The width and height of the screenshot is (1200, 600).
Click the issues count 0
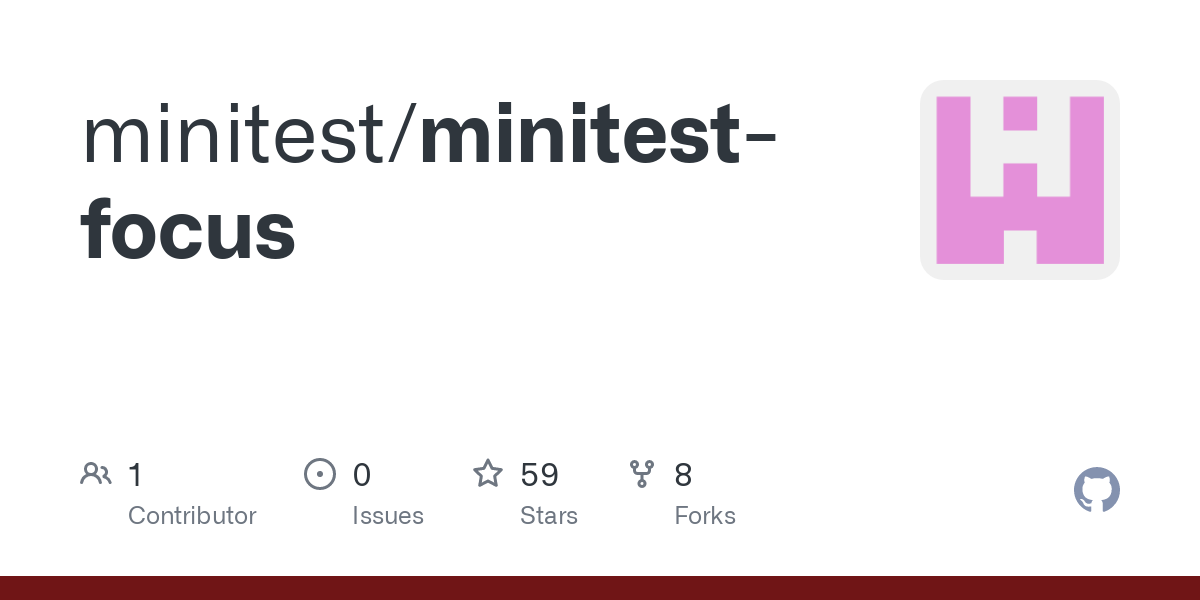pyautogui.click(x=362, y=475)
